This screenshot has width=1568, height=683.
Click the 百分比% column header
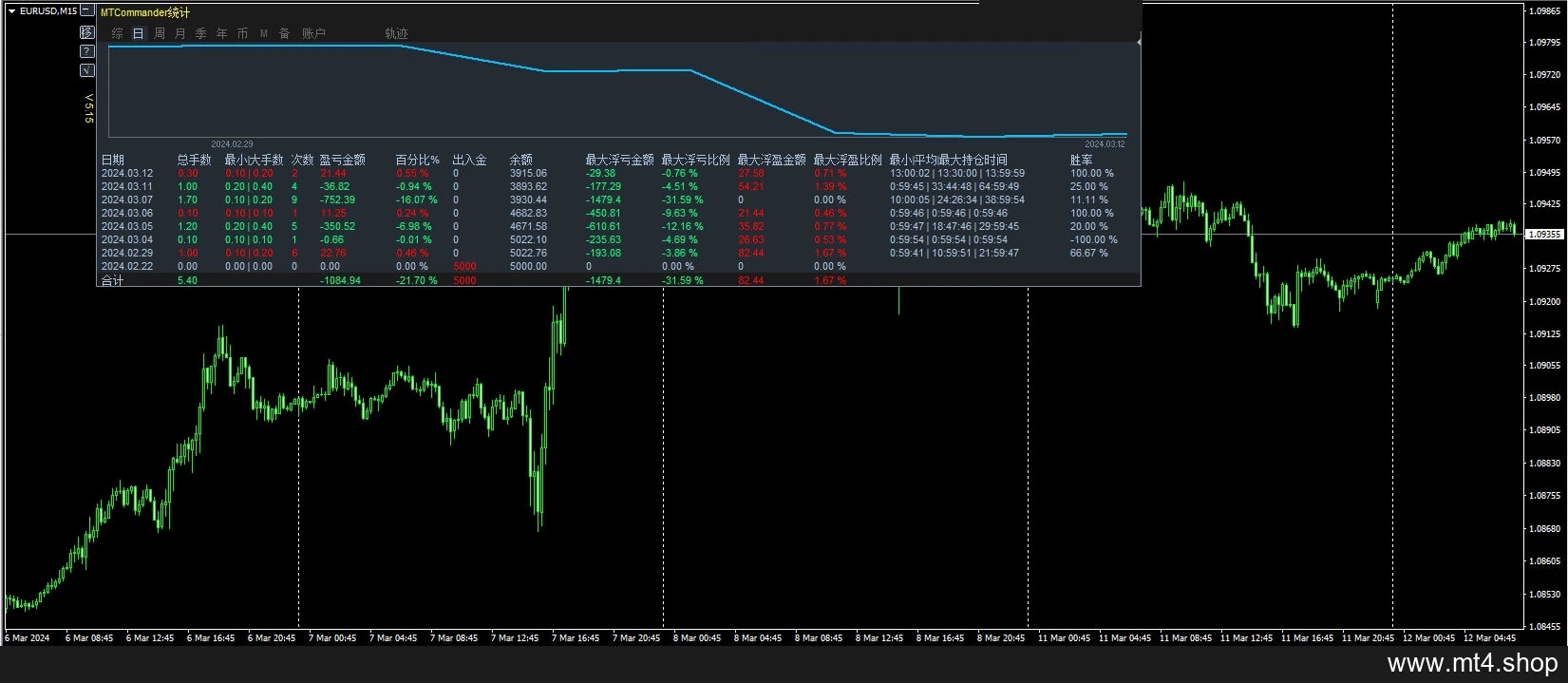click(x=418, y=160)
